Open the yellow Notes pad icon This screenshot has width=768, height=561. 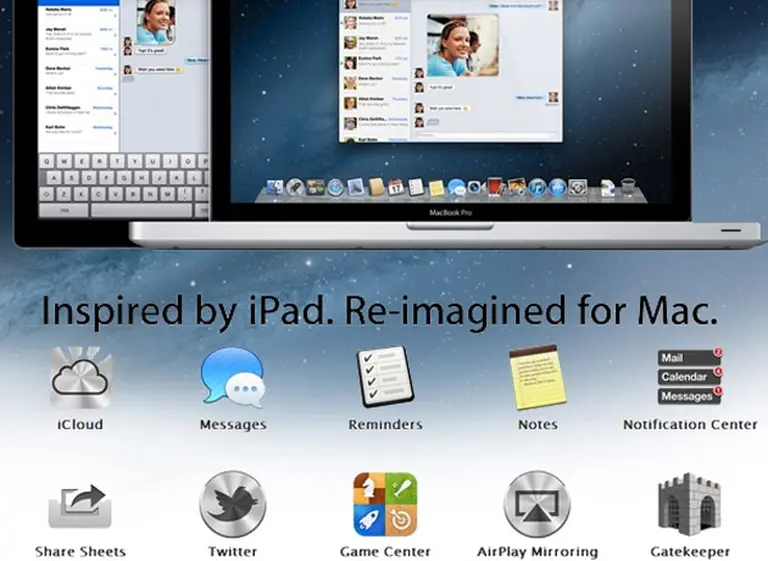tap(537, 377)
